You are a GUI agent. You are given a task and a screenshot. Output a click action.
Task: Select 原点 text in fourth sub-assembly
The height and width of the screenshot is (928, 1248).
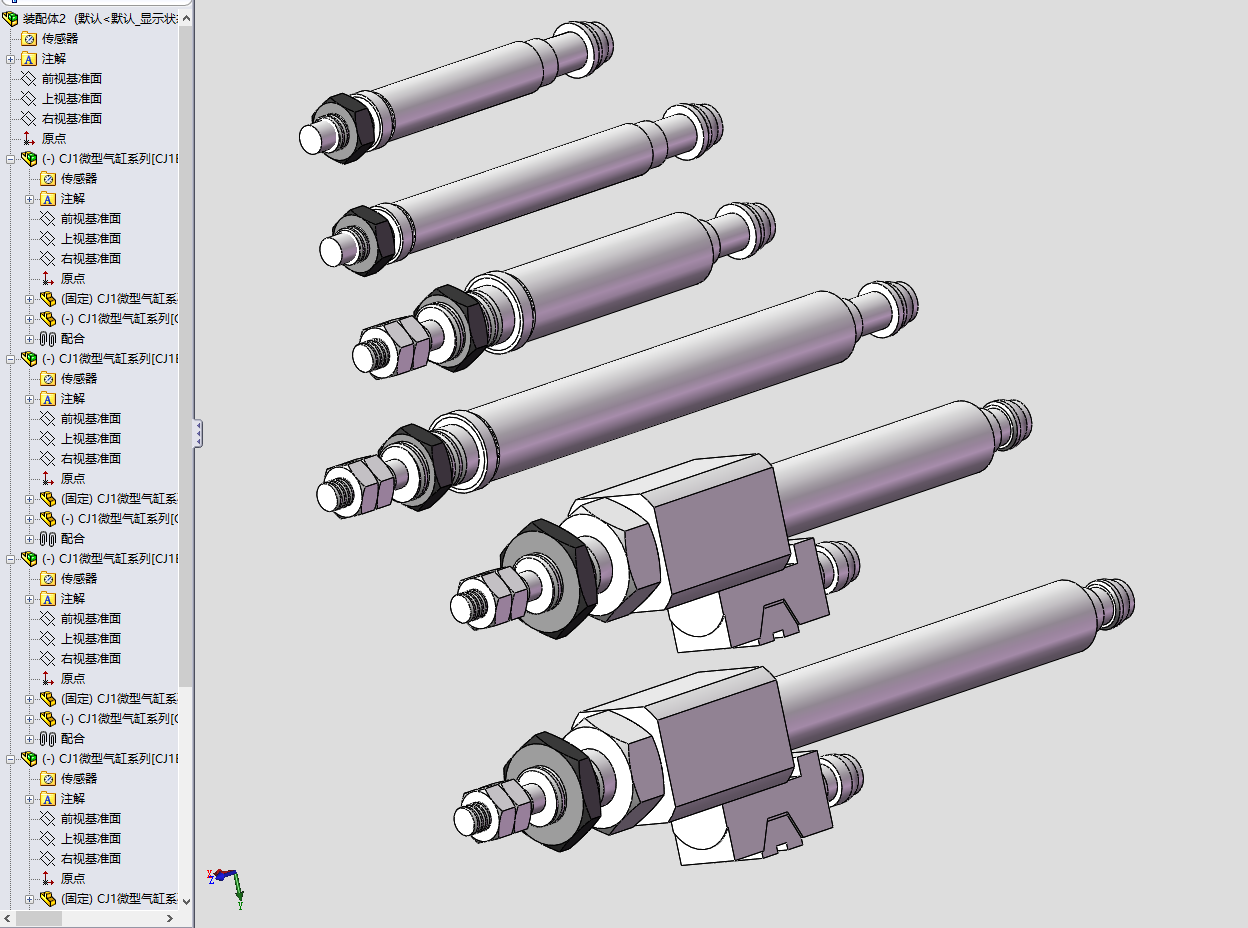73,878
